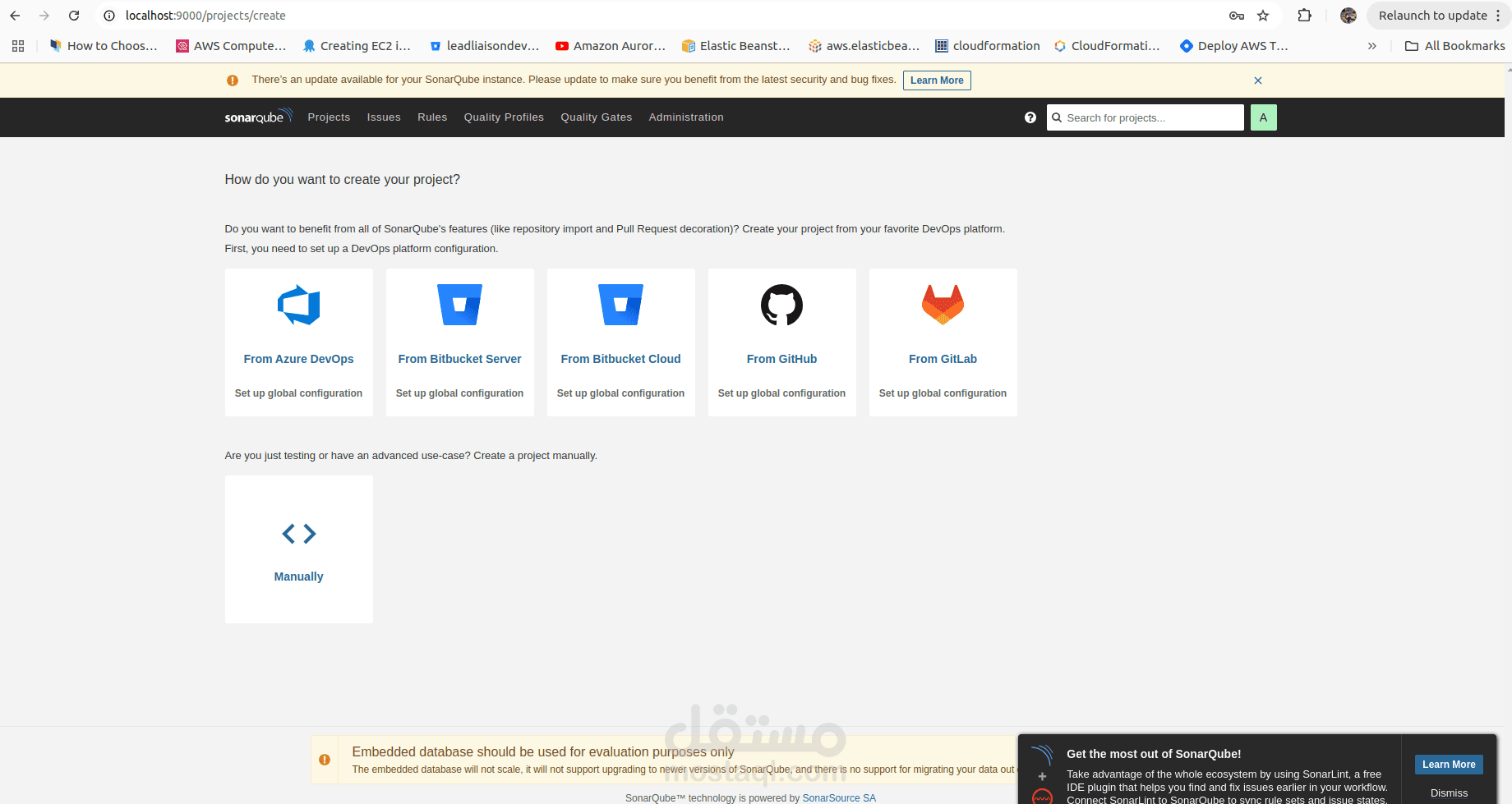1512x804 pixels.
Task: Open Chrome three-dot menu
Action: 1499,16
